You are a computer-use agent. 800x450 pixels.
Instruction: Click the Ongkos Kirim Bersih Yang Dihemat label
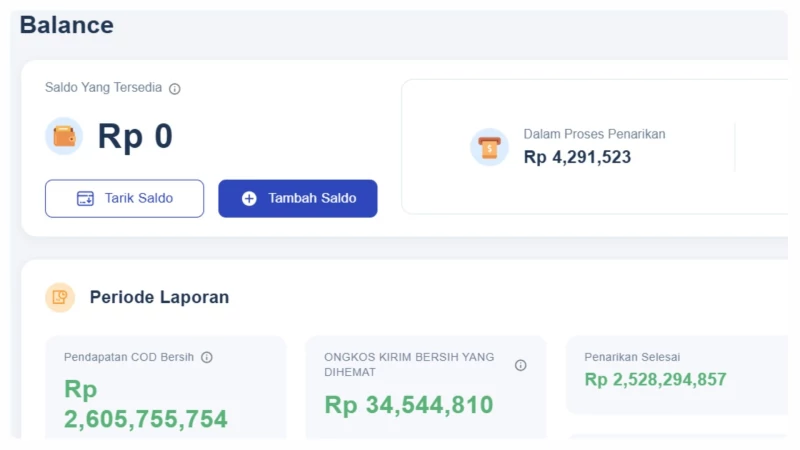409,364
